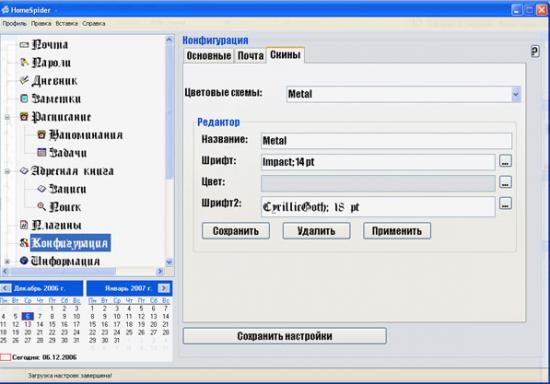The image size is (550, 384).
Task: Open the Вставка menu
Action: pyautogui.click(x=67, y=23)
